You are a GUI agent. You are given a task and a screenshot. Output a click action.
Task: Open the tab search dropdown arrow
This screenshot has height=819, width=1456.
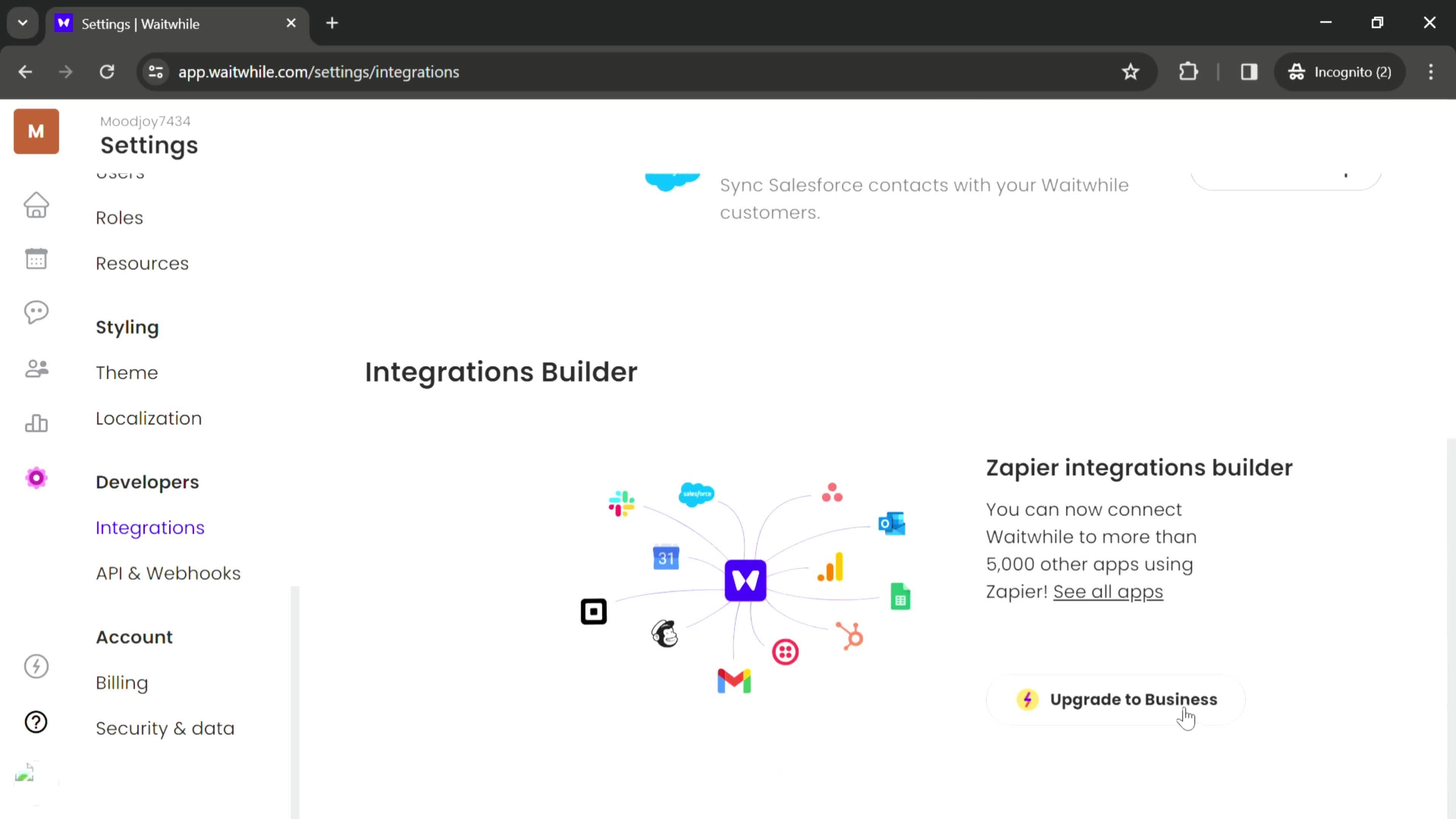click(23, 23)
